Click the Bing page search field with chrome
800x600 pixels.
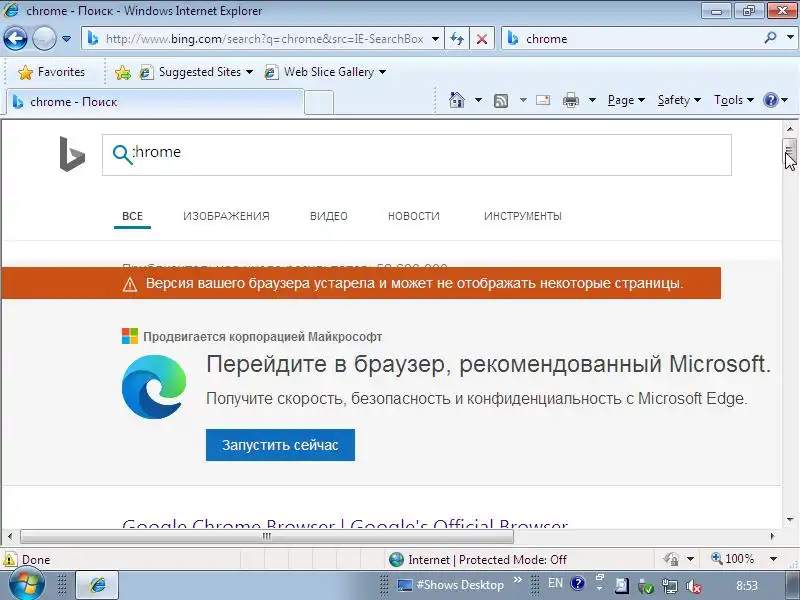416,155
